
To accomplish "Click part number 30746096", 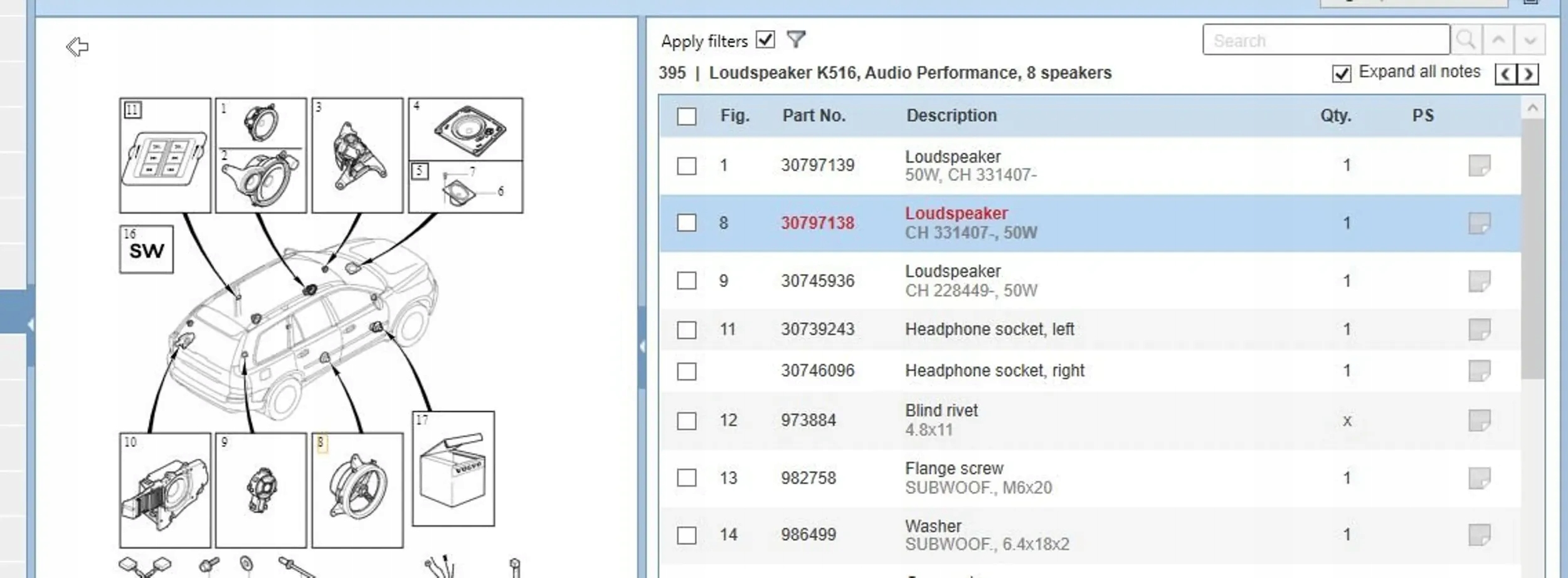I will [x=817, y=370].
